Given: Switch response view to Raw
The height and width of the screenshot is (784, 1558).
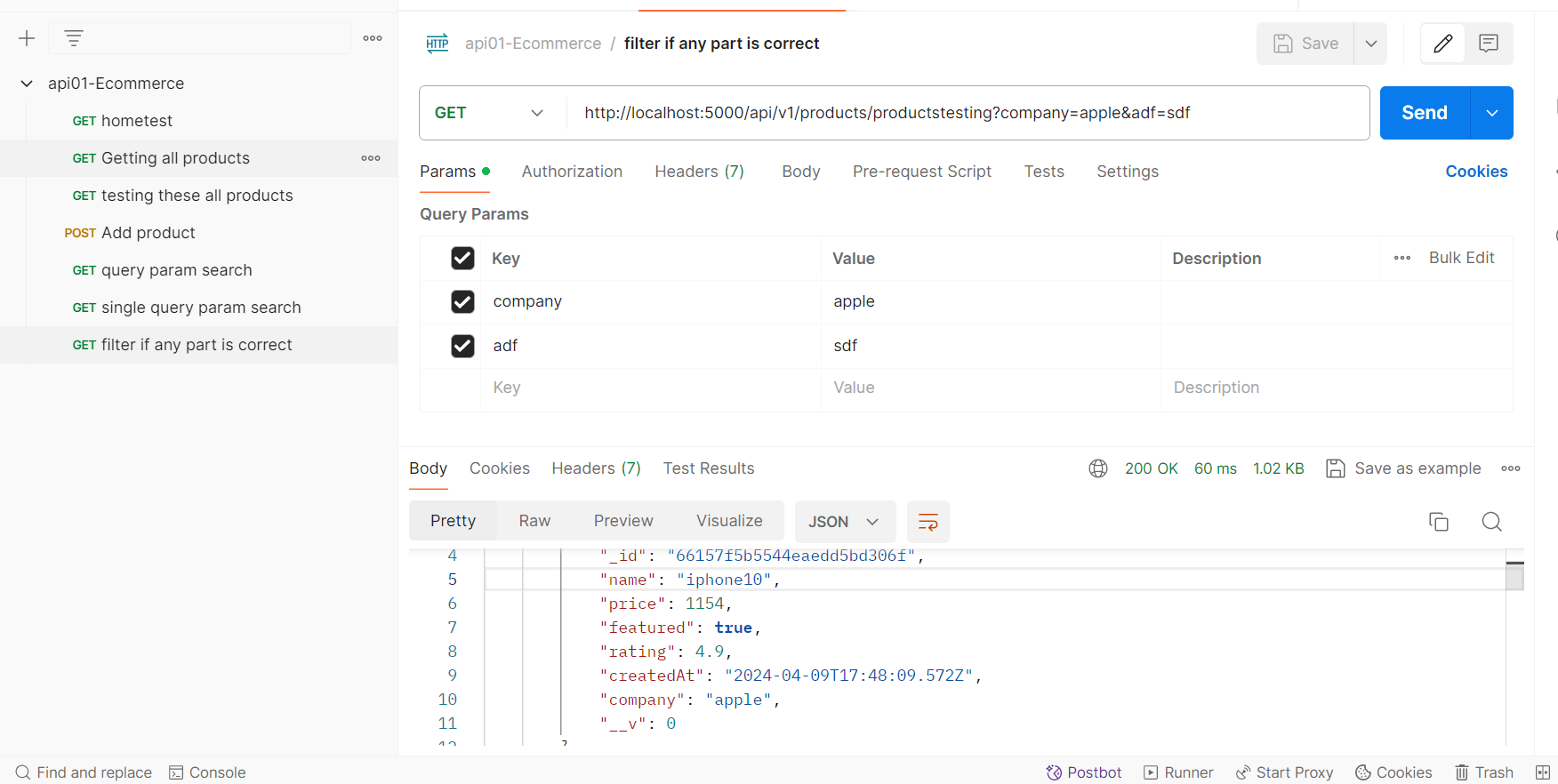Looking at the screenshot, I should [534, 521].
